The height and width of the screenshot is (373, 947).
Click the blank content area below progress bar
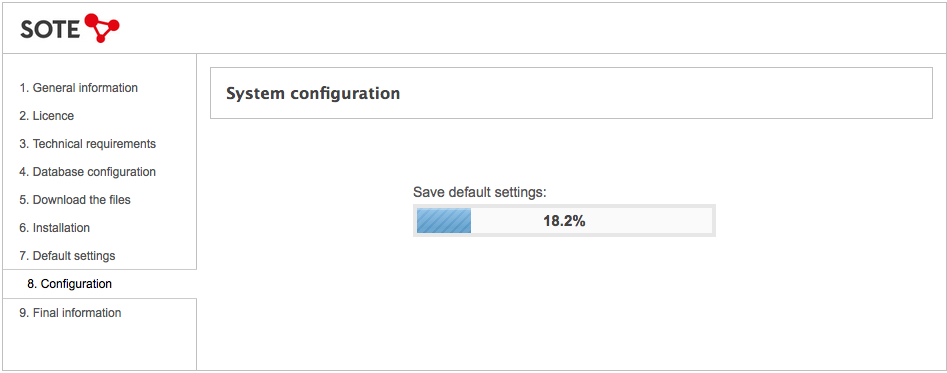coord(571,302)
